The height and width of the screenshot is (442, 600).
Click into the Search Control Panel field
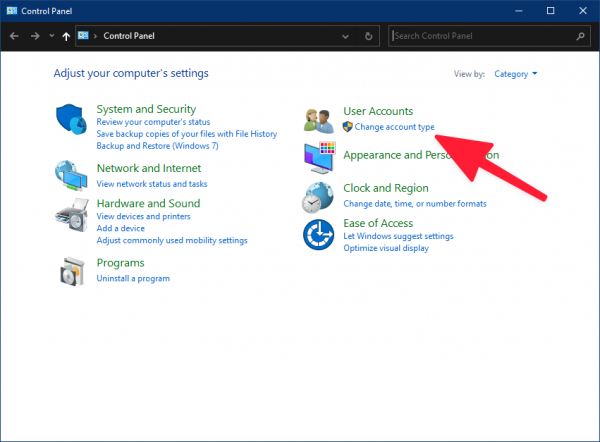click(489, 36)
